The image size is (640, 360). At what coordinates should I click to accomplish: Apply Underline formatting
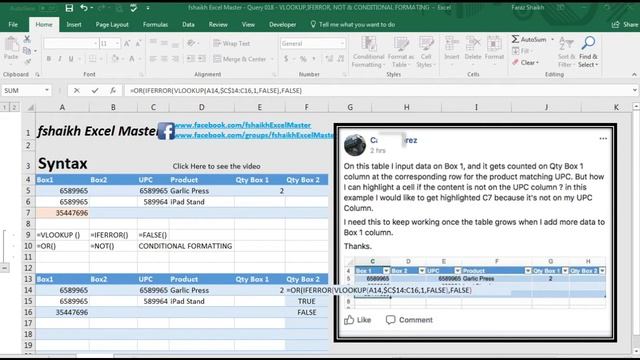(71, 59)
